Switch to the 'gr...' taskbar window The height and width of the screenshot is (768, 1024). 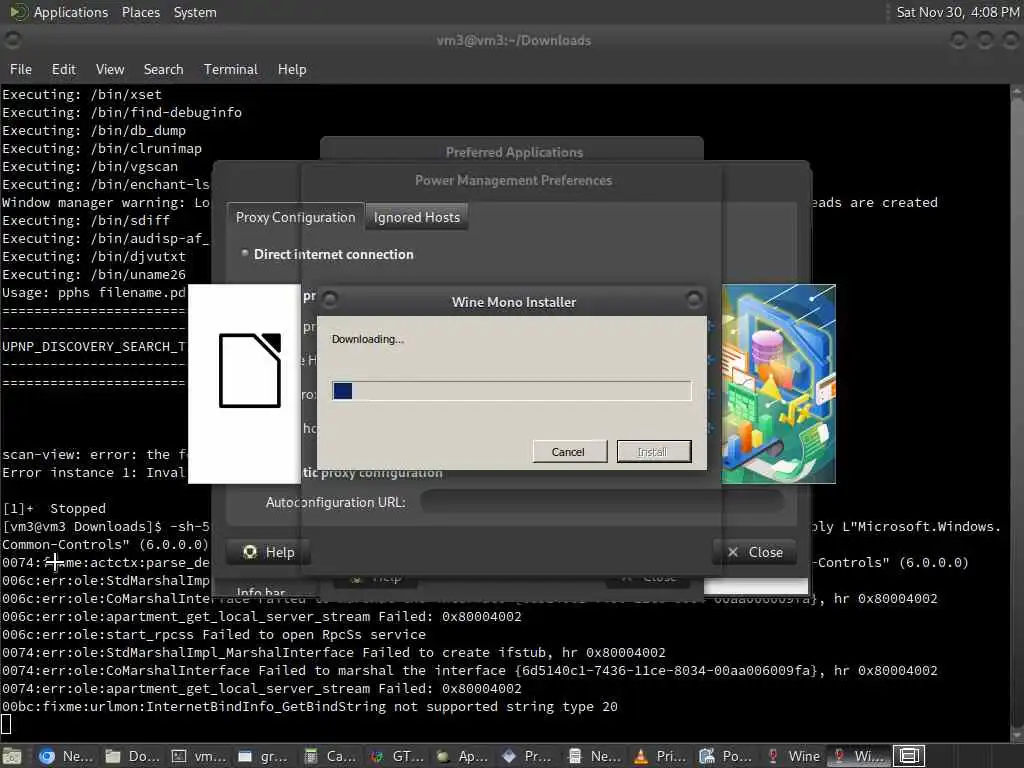click(264, 756)
